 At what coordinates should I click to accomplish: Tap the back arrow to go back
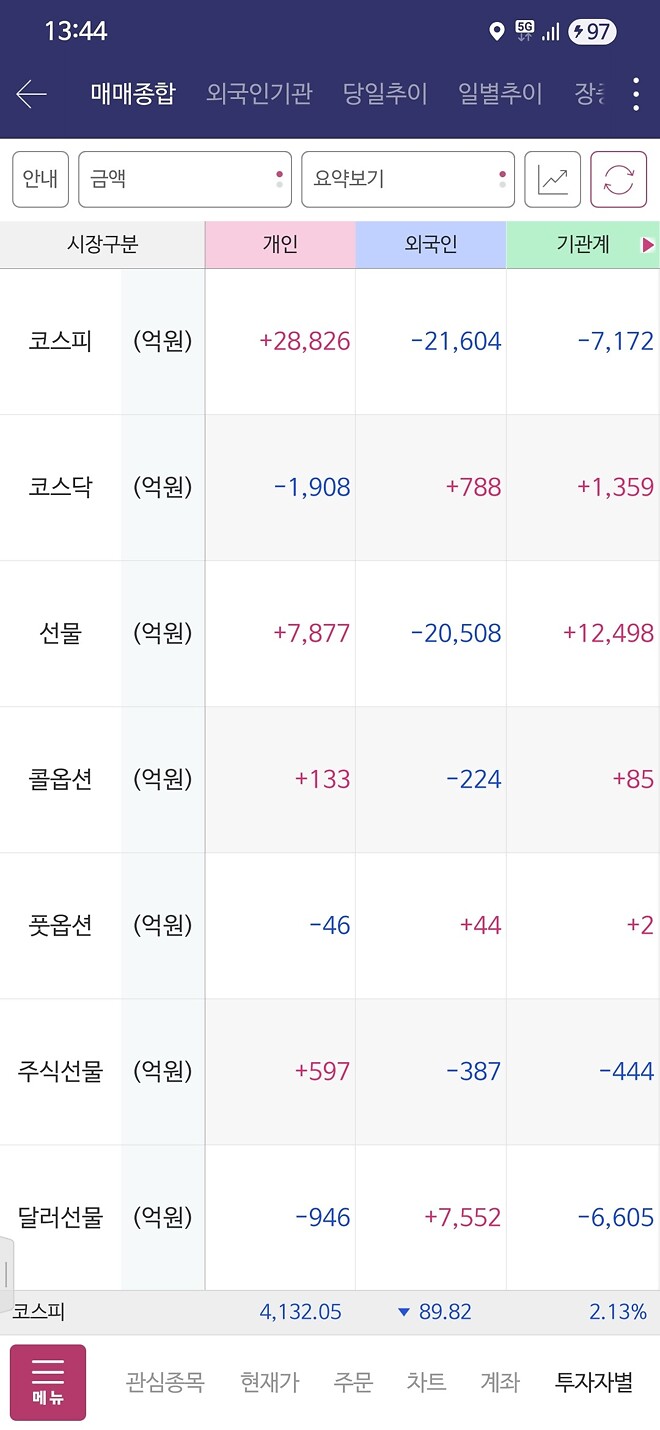[x=30, y=93]
